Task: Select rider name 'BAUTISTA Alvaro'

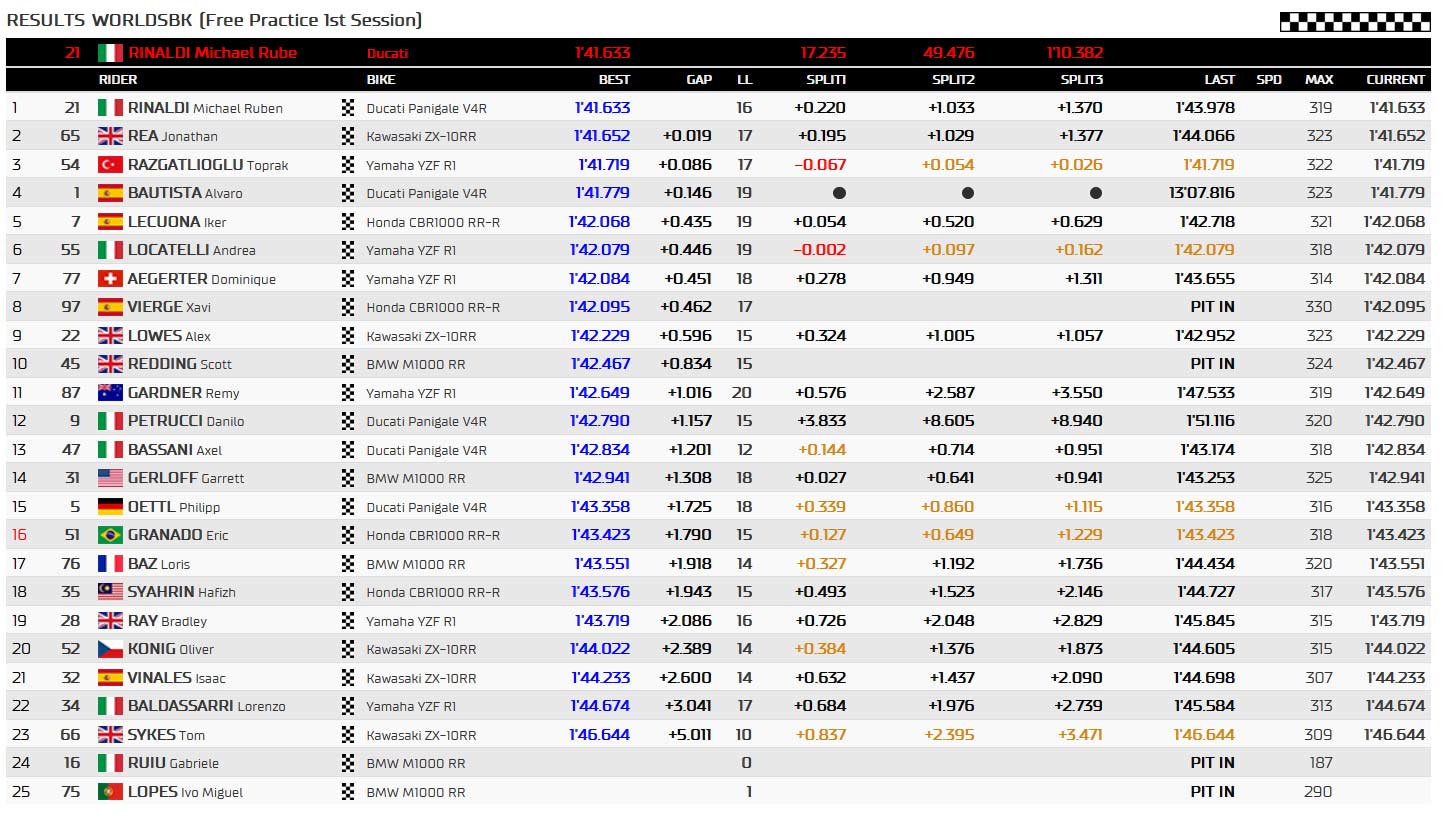Action: click(185, 193)
